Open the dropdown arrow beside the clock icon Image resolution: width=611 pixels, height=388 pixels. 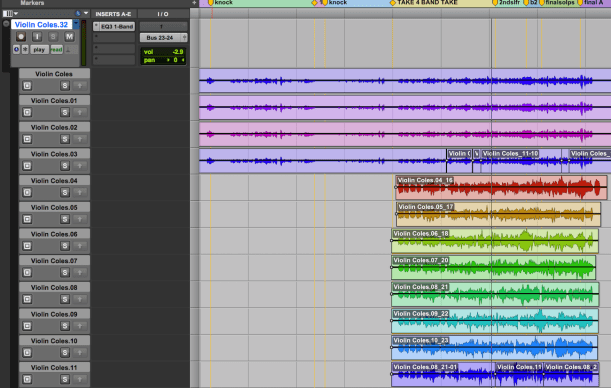click(x=86, y=14)
